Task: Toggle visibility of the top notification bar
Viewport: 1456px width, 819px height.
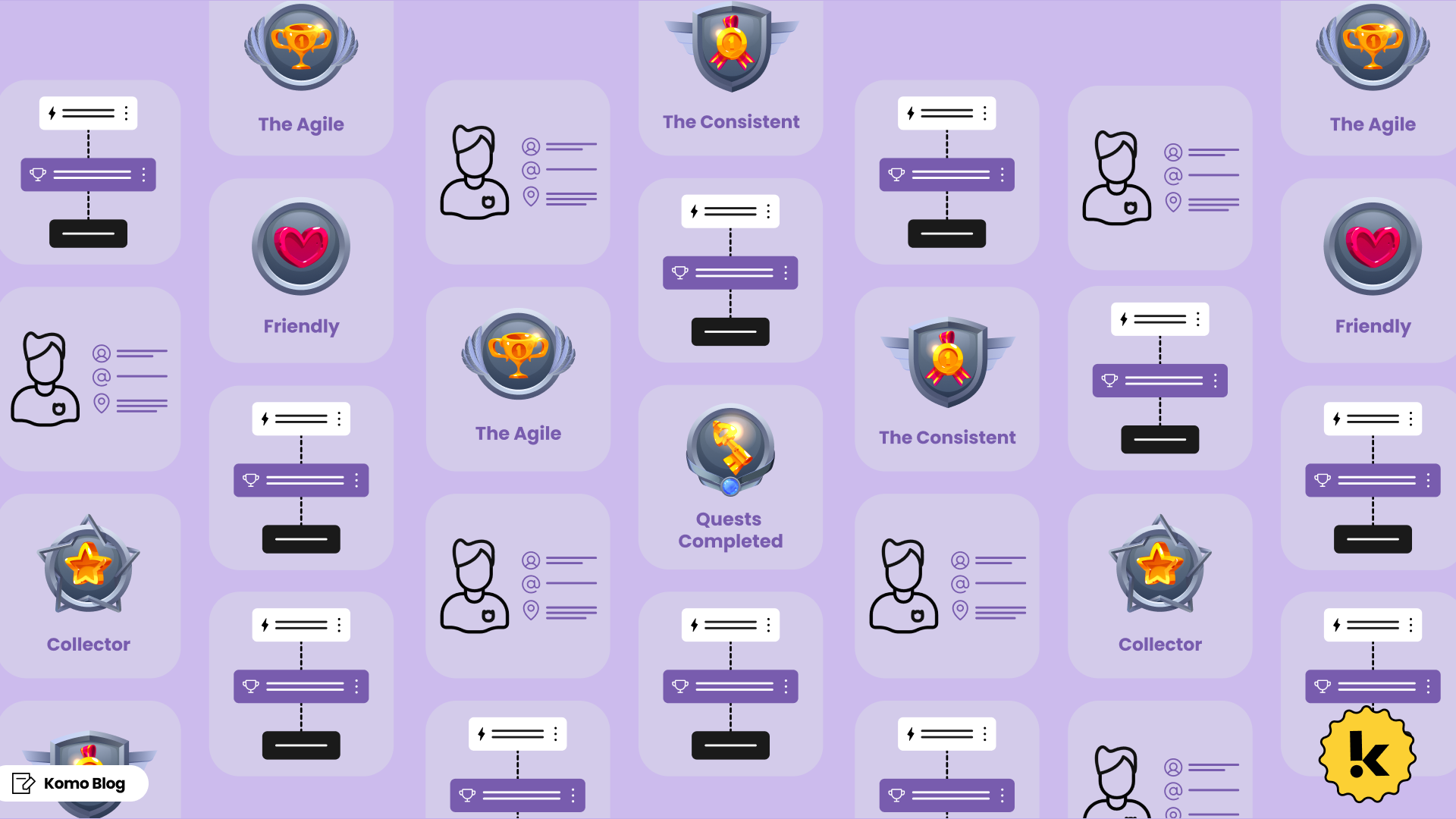Action: [x=87, y=113]
